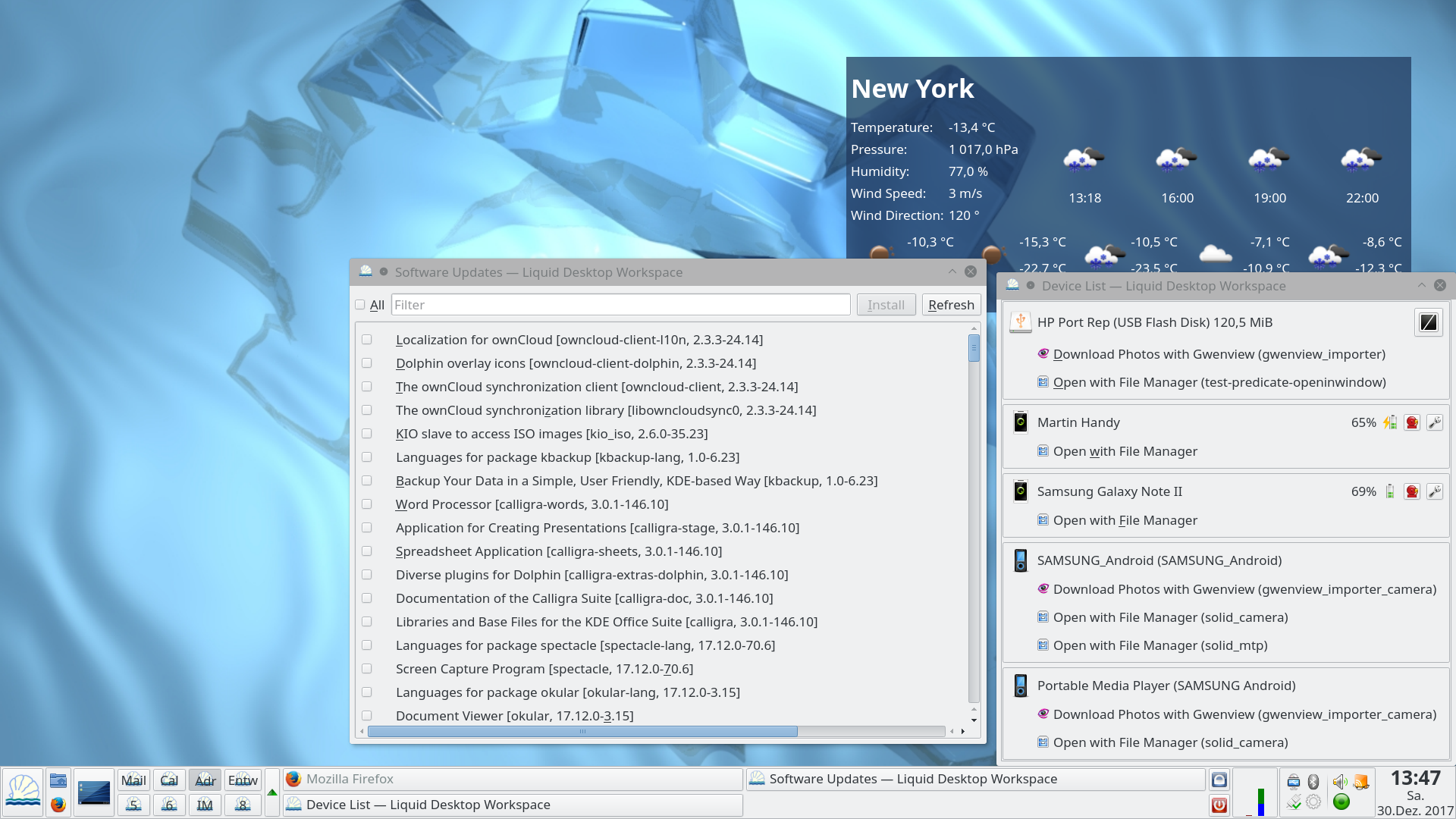Switch to the Mail virtual desktop
The width and height of the screenshot is (1456, 819).
pos(133,780)
